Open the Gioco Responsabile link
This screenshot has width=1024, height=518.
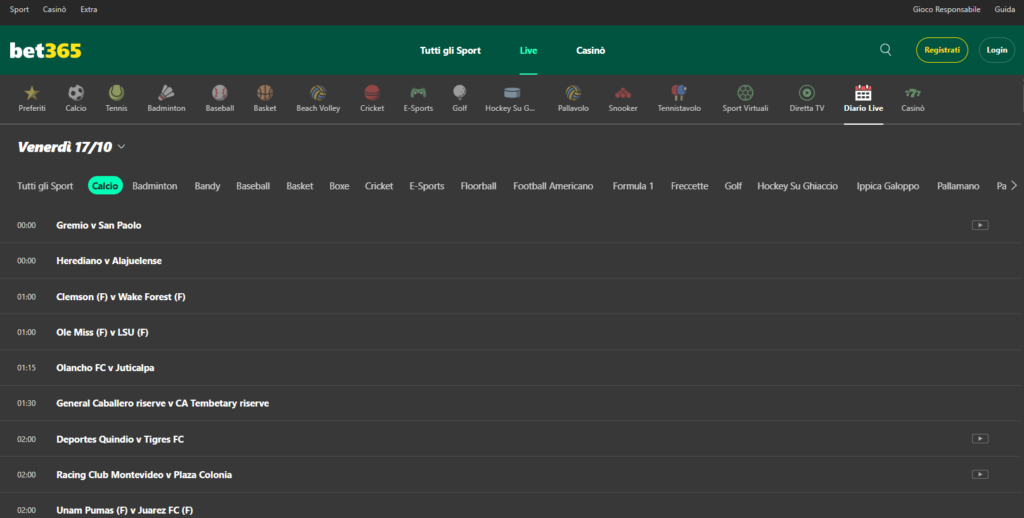(x=946, y=9)
